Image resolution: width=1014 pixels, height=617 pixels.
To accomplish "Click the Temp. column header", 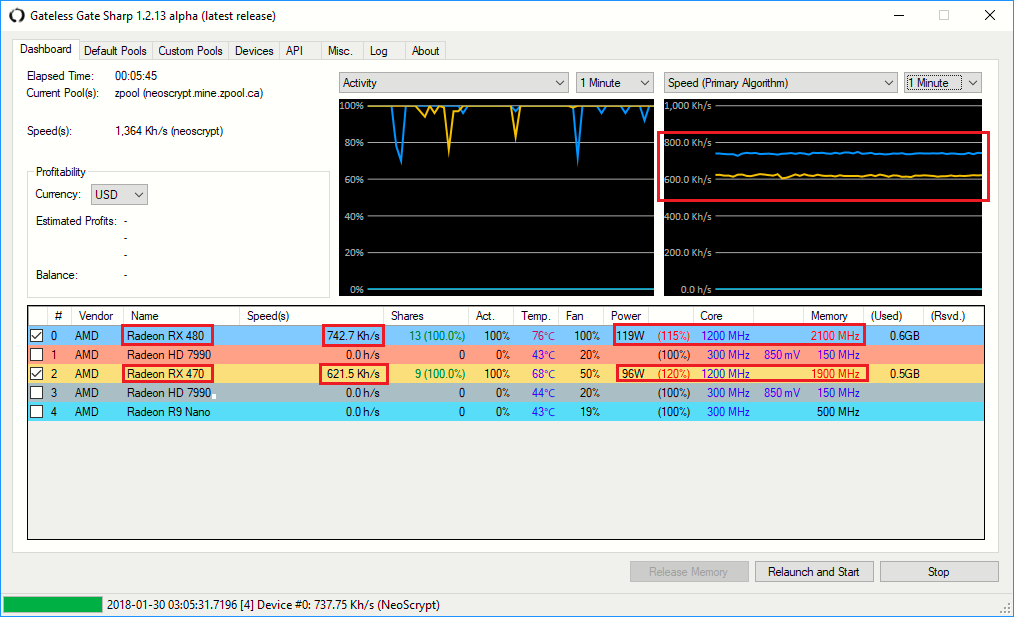I will [536, 316].
